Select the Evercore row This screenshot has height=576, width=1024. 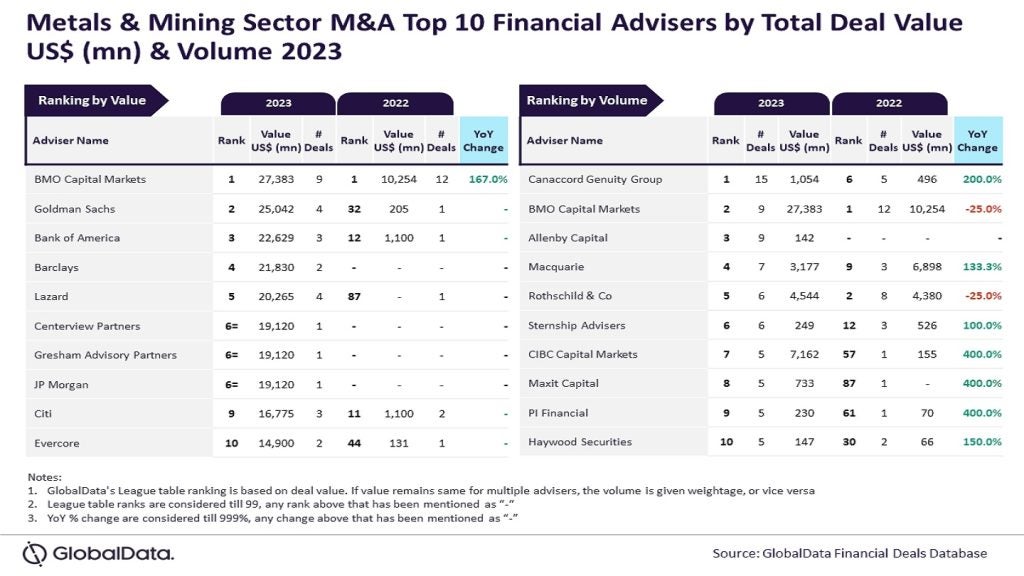coord(266,443)
